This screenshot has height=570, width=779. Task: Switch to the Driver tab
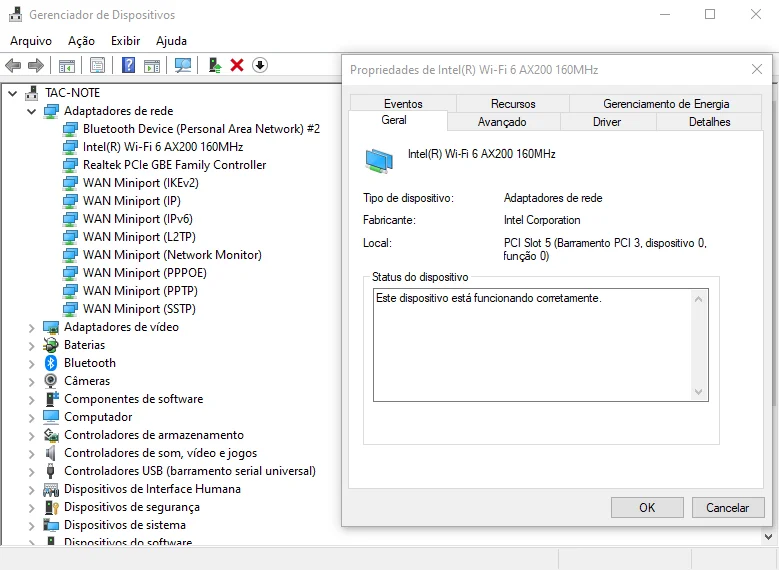coord(607,122)
